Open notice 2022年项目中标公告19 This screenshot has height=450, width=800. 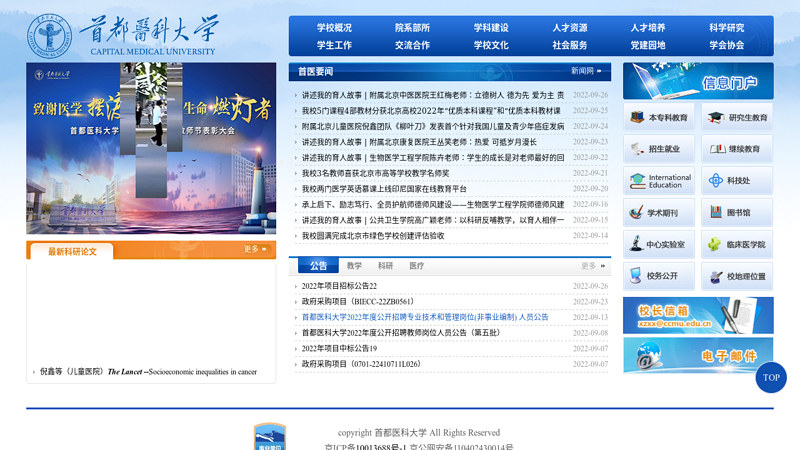point(339,348)
